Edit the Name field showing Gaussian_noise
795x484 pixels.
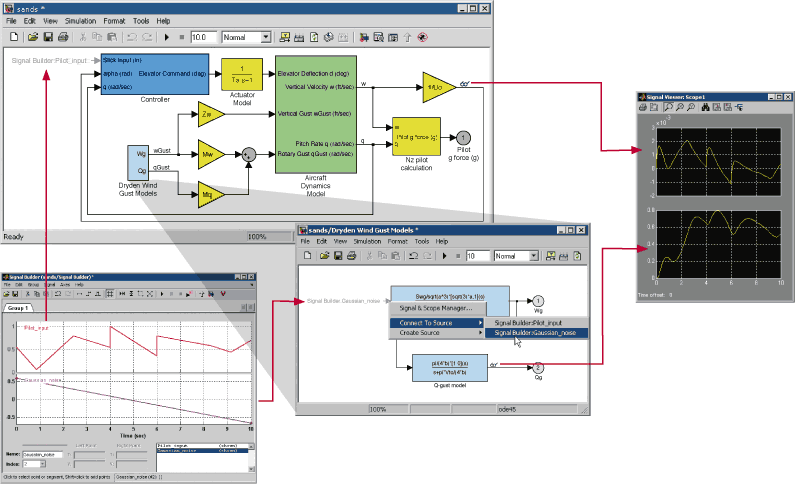click(43, 455)
